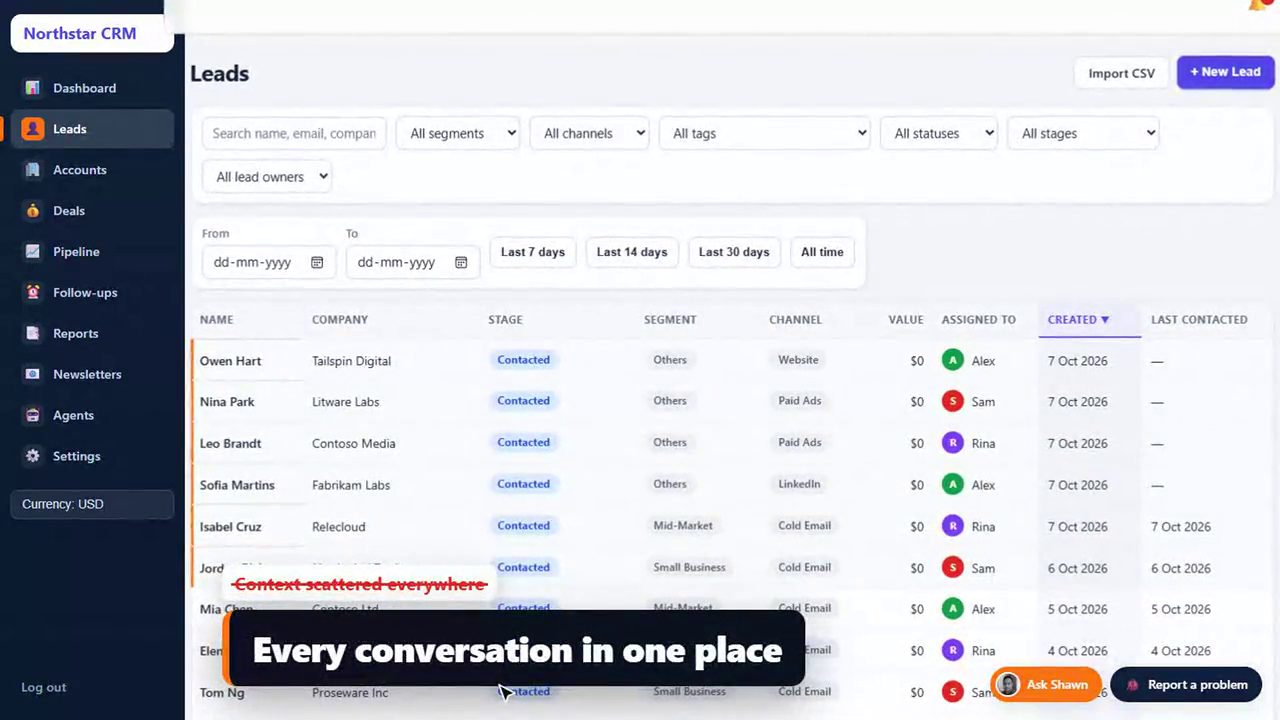Click the Report a problem button
The height and width of the screenshot is (720, 1280).
tap(1186, 685)
